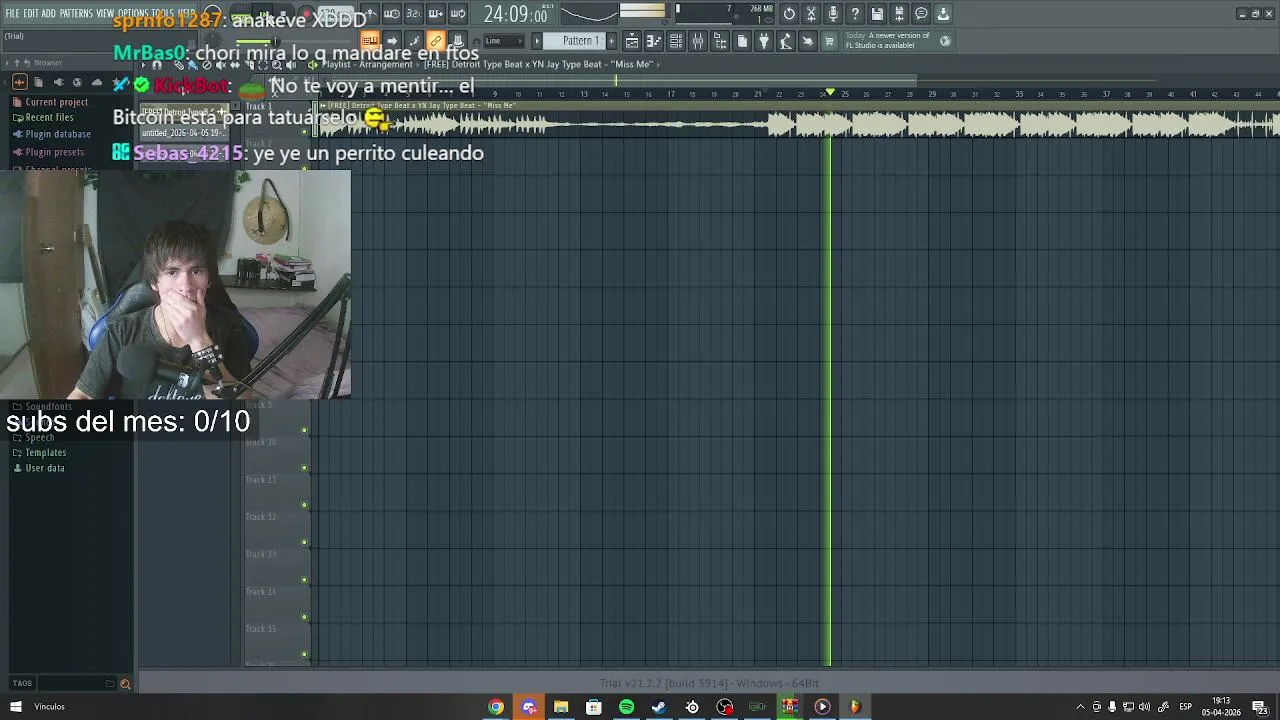Click the floppy disk save icon
This screenshot has width=1280, height=720.
pyautogui.click(x=877, y=14)
